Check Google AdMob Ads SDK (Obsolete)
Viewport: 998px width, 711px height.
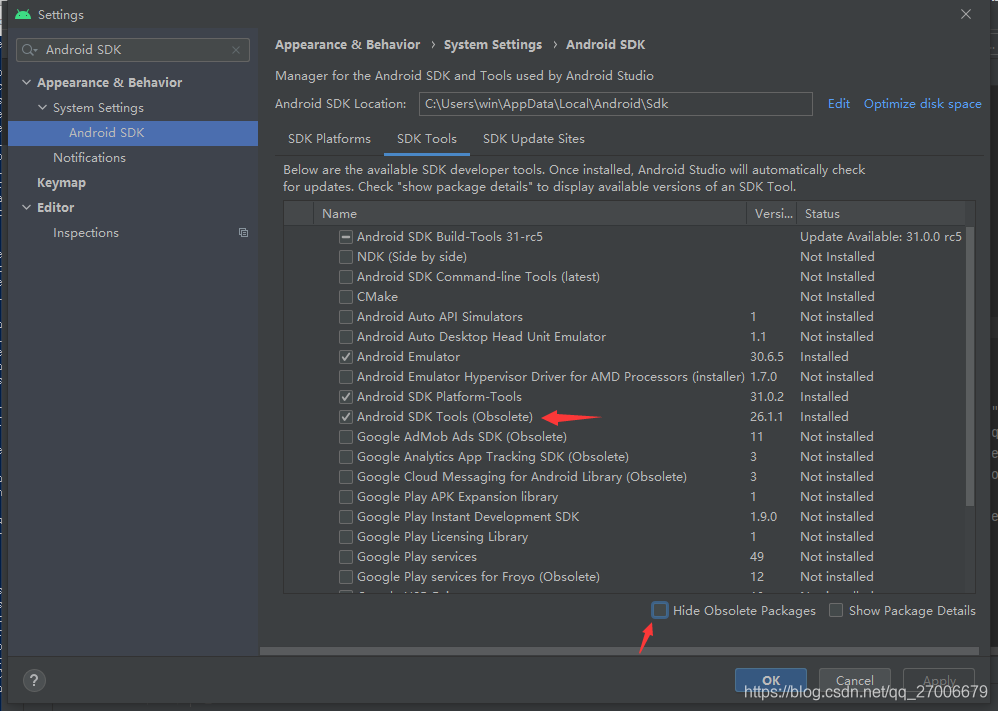[x=346, y=437]
